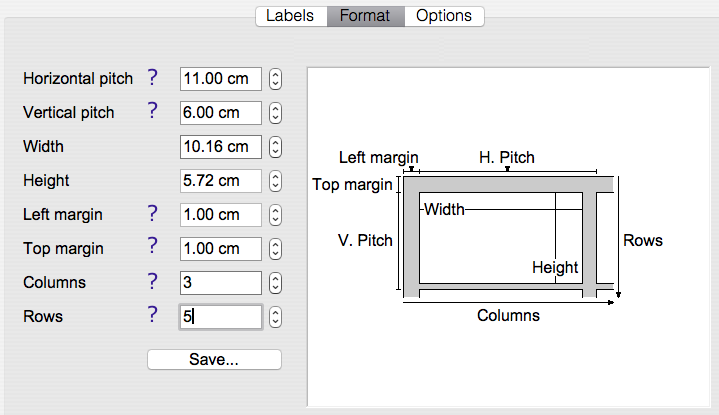Open the Left margin help question mark
Screen dimensions: 719x415
[153, 213]
